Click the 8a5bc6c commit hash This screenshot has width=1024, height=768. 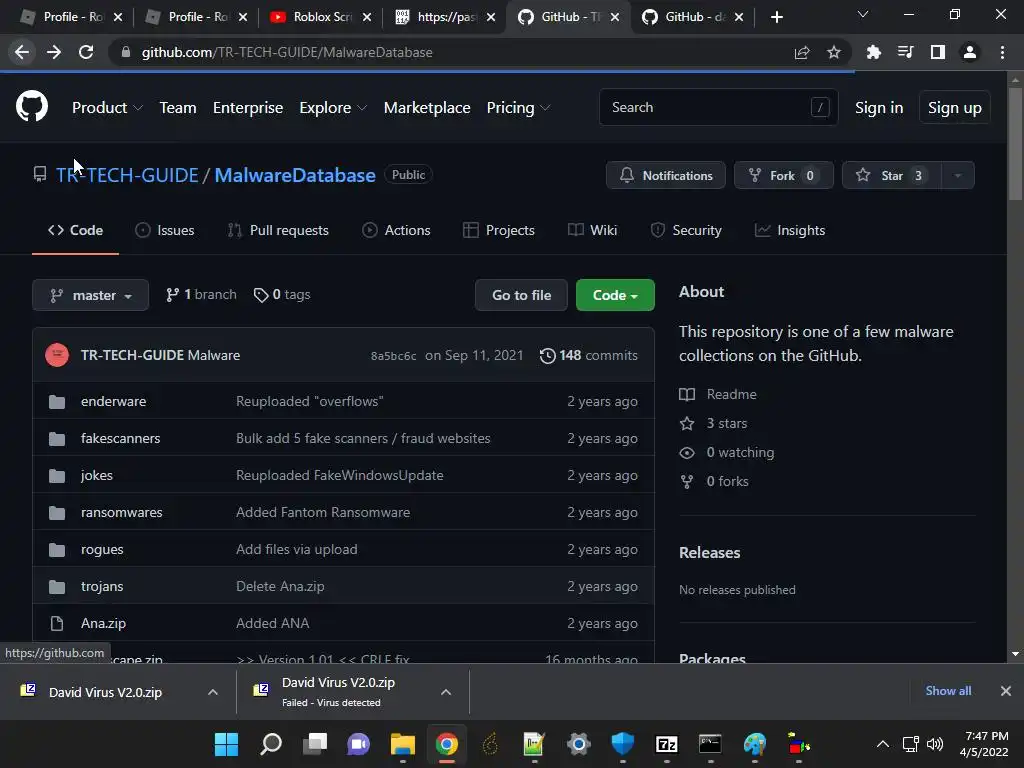tap(393, 356)
